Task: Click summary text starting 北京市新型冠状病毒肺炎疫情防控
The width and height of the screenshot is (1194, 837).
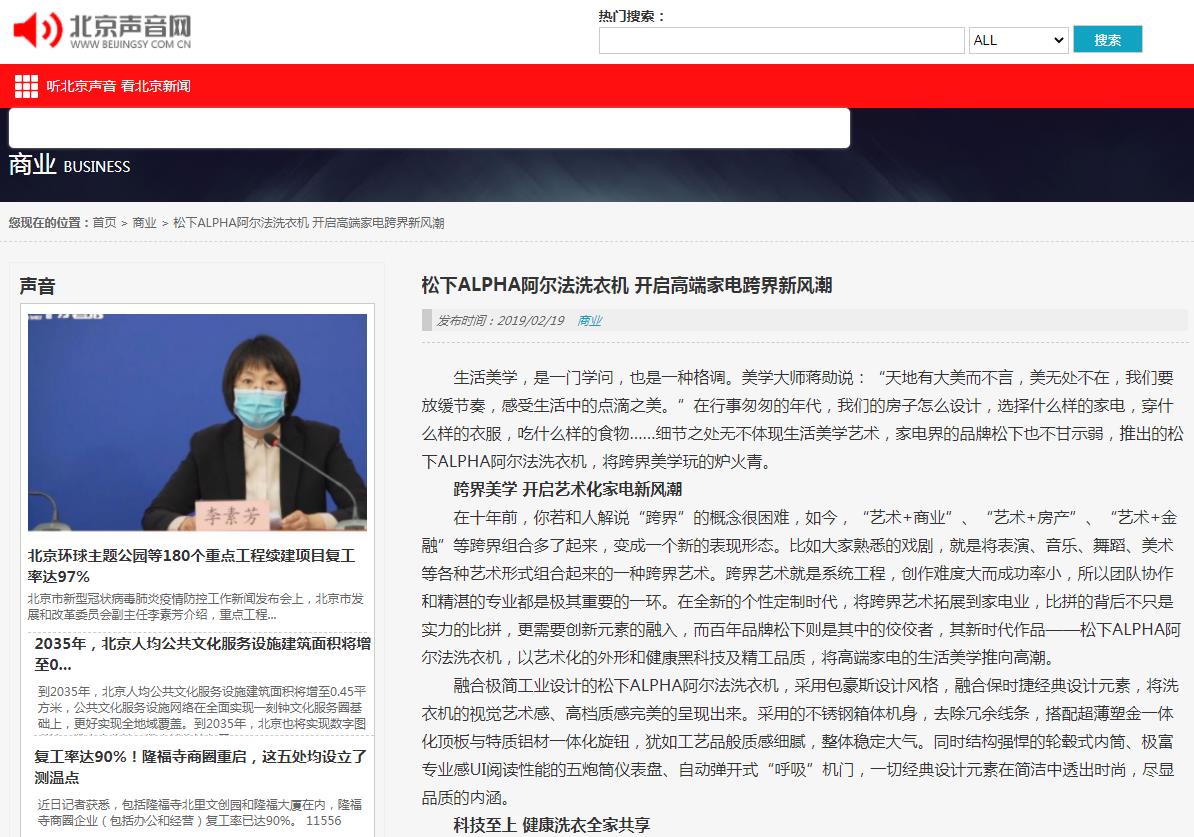Action: point(196,606)
